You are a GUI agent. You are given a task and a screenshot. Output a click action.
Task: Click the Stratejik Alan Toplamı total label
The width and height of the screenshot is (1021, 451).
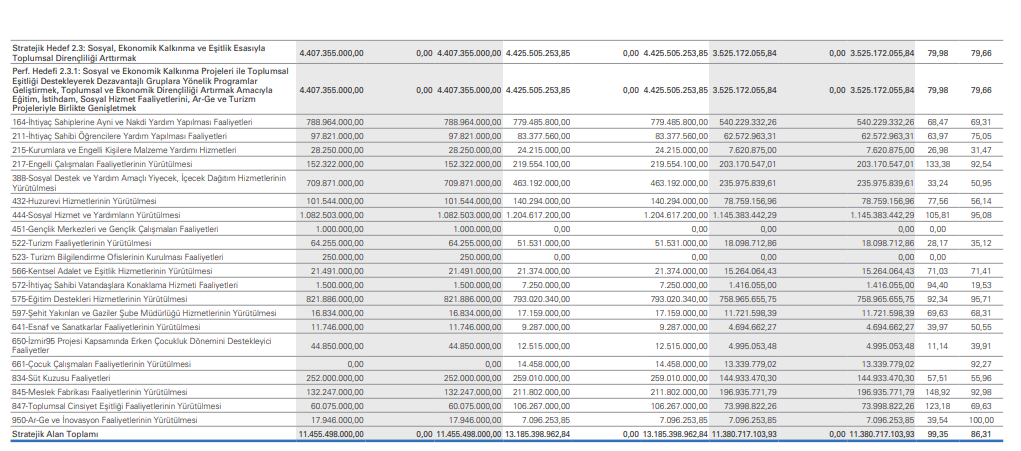[55, 435]
